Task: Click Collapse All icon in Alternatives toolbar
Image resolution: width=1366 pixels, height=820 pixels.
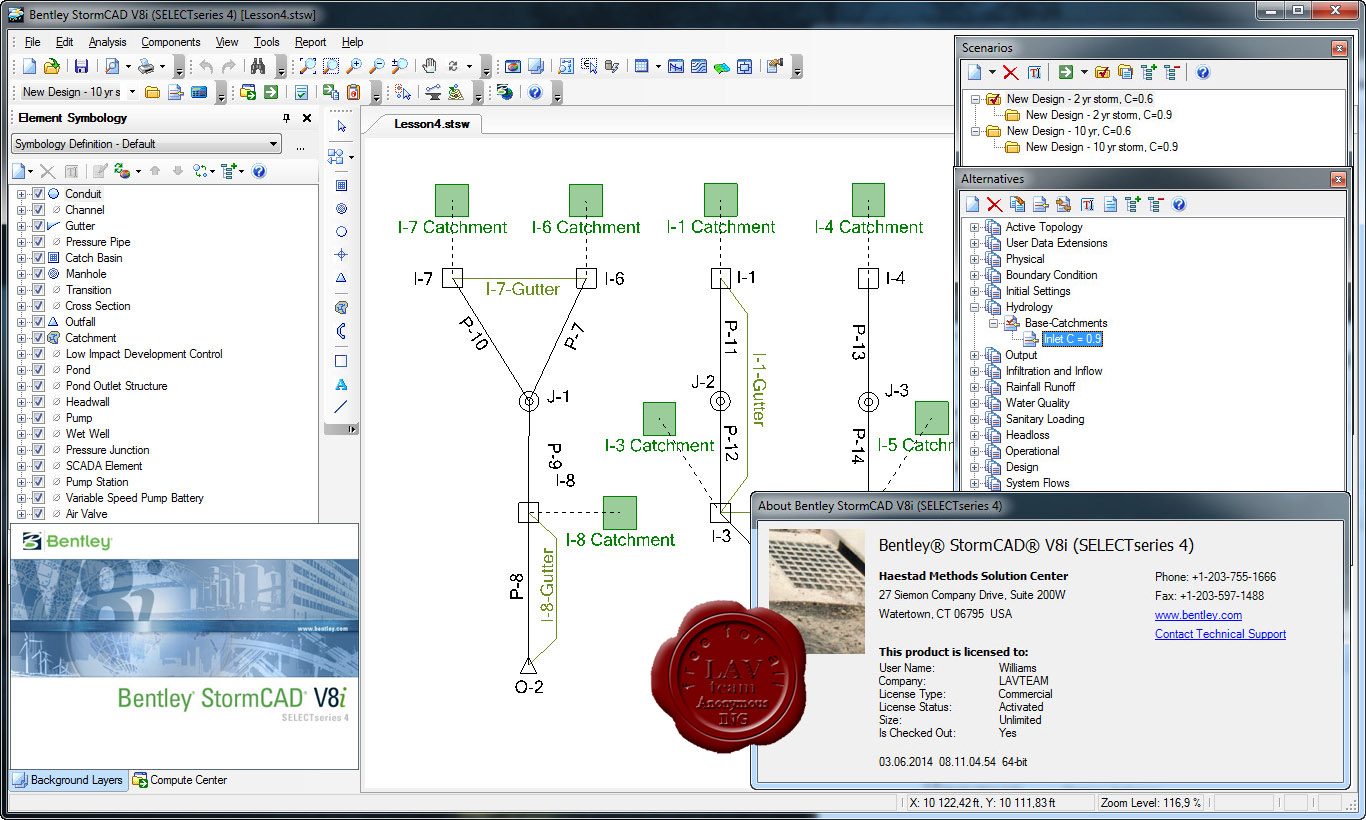Action: tap(1155, 204)
